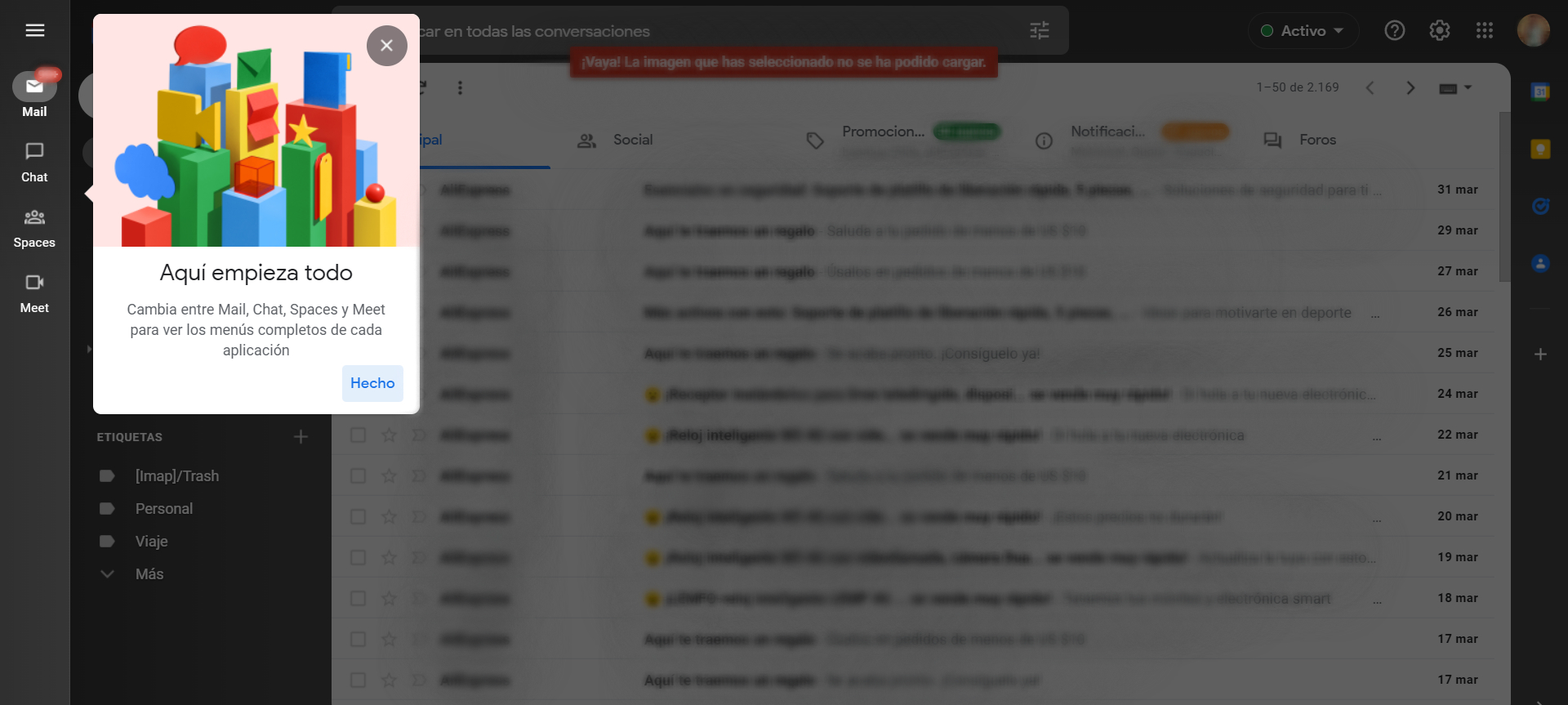Viewport: 1568px width, 705px height.
Task: Select checkbox of the 22 mar email
Action: click(358, 435)
